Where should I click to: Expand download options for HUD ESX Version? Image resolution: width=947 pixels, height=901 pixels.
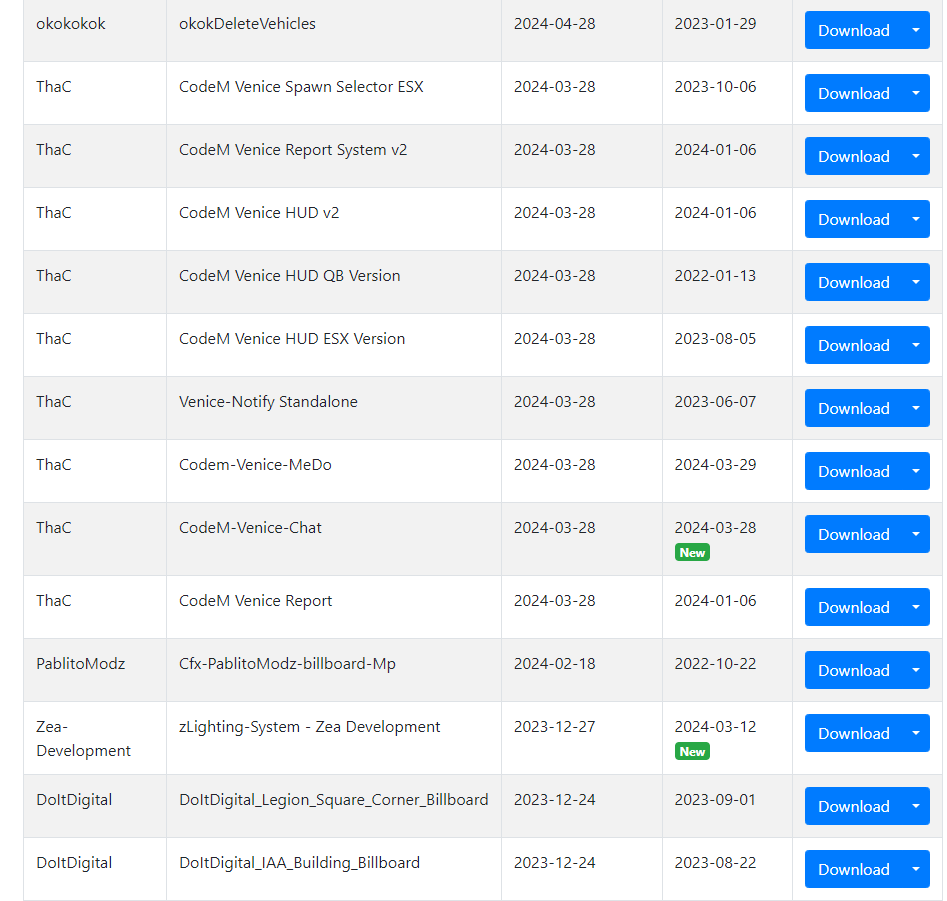916,345
